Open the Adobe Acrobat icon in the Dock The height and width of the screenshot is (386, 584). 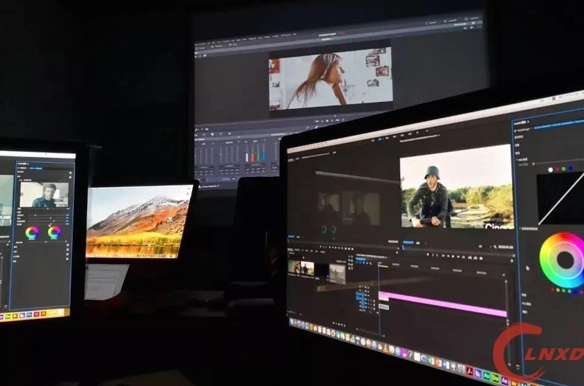tap(470, 371)
